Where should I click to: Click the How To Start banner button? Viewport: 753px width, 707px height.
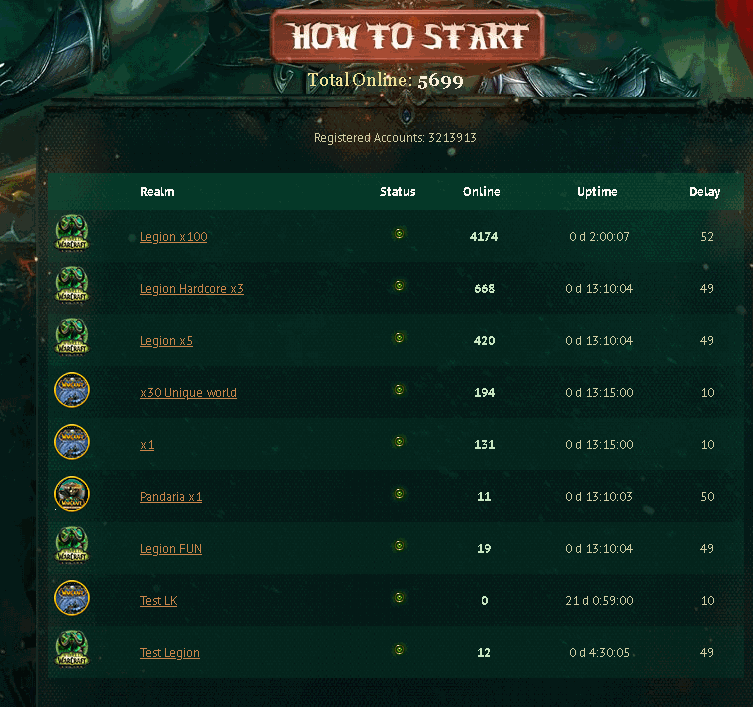(x=408, y=37)
